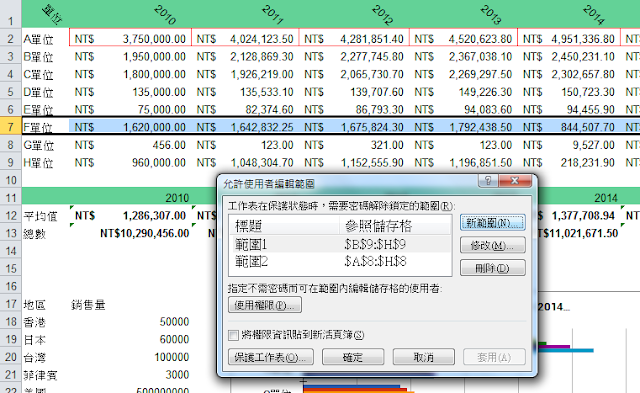Screen dimensions: 640x393
Task: Click 香港 cell
Action: tap(34, 322)
